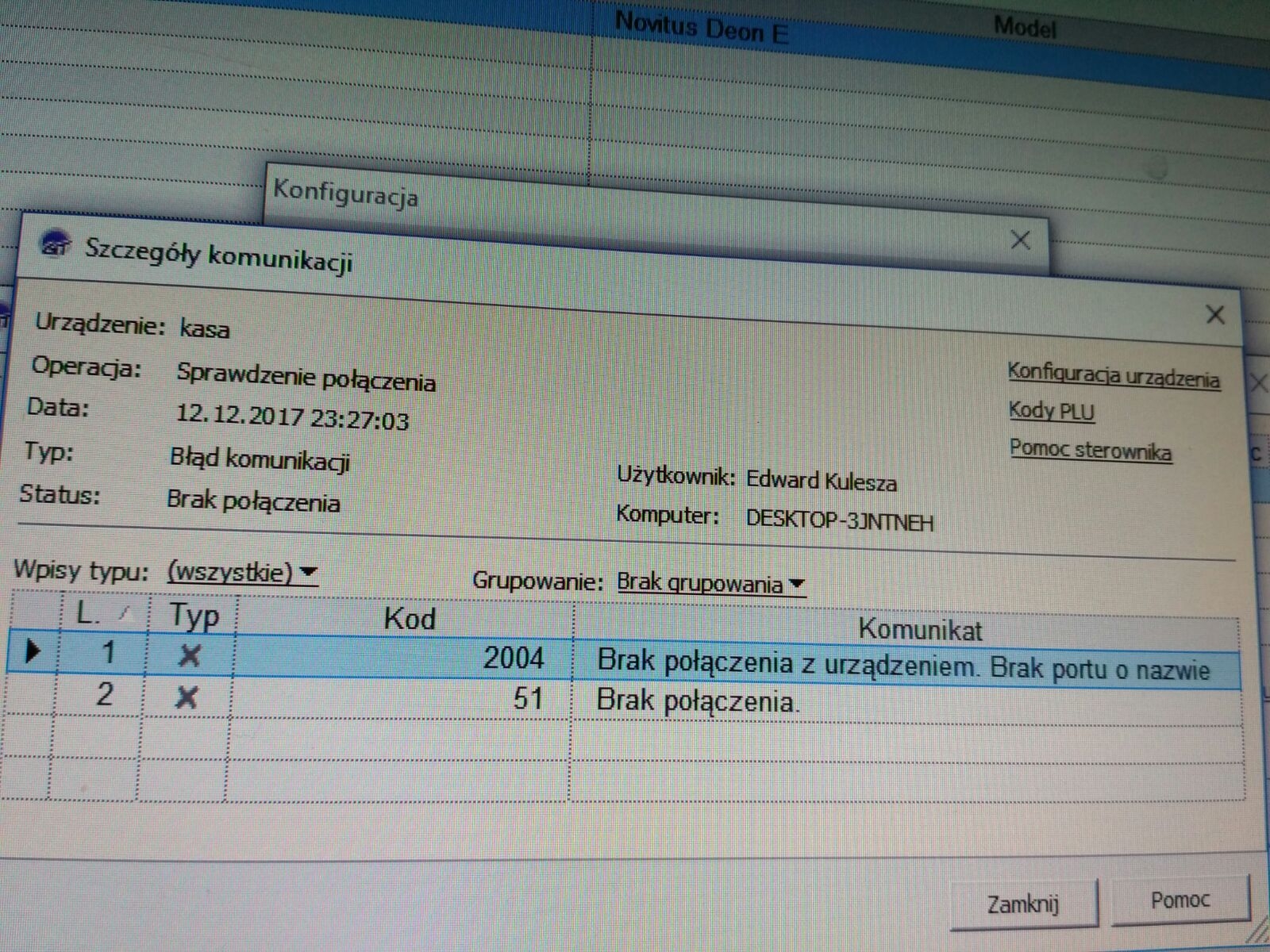This screenshot has width=1270, height=952.
Task: Click the date value 12.12.2017 23:27:03
Action: pos(292,417)
